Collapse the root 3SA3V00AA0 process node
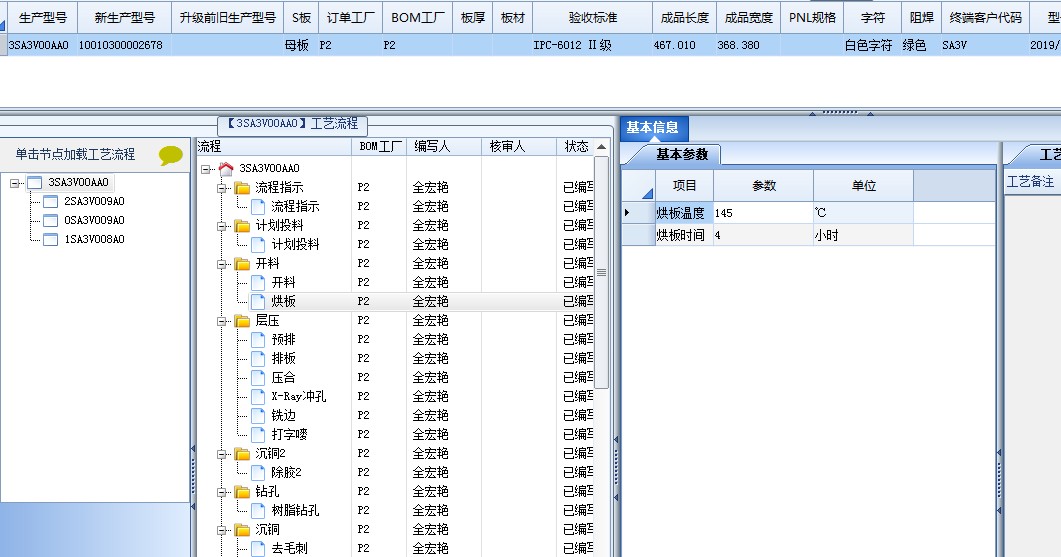 pos(206,169)
